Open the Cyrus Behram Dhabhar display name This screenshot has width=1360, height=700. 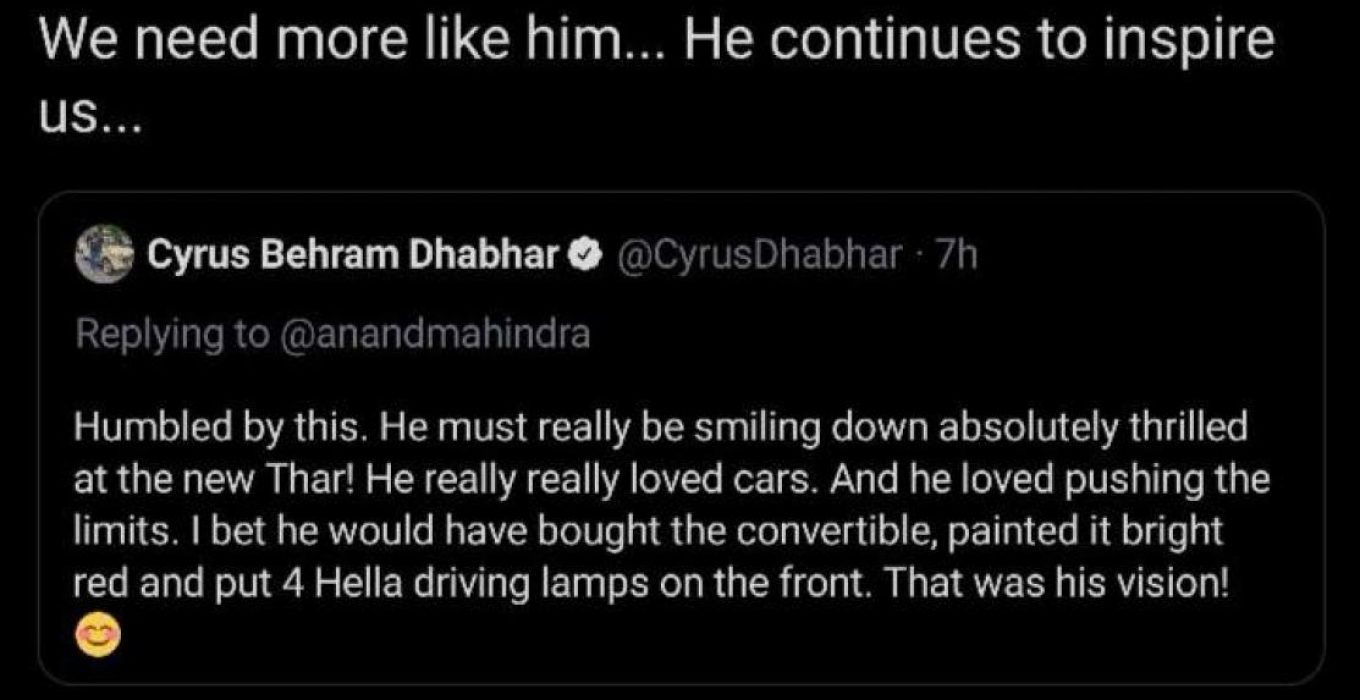pyautogui.click(x=354, y=257)
